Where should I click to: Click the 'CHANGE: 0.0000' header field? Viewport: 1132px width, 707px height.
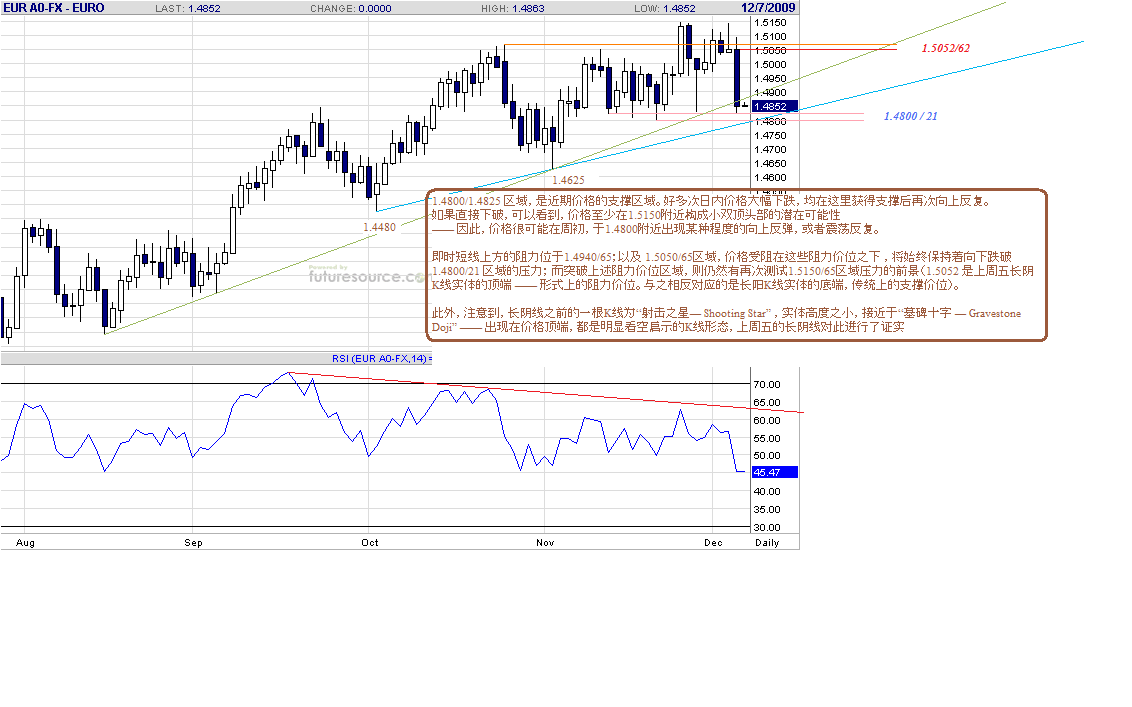(x=351, y=9)
